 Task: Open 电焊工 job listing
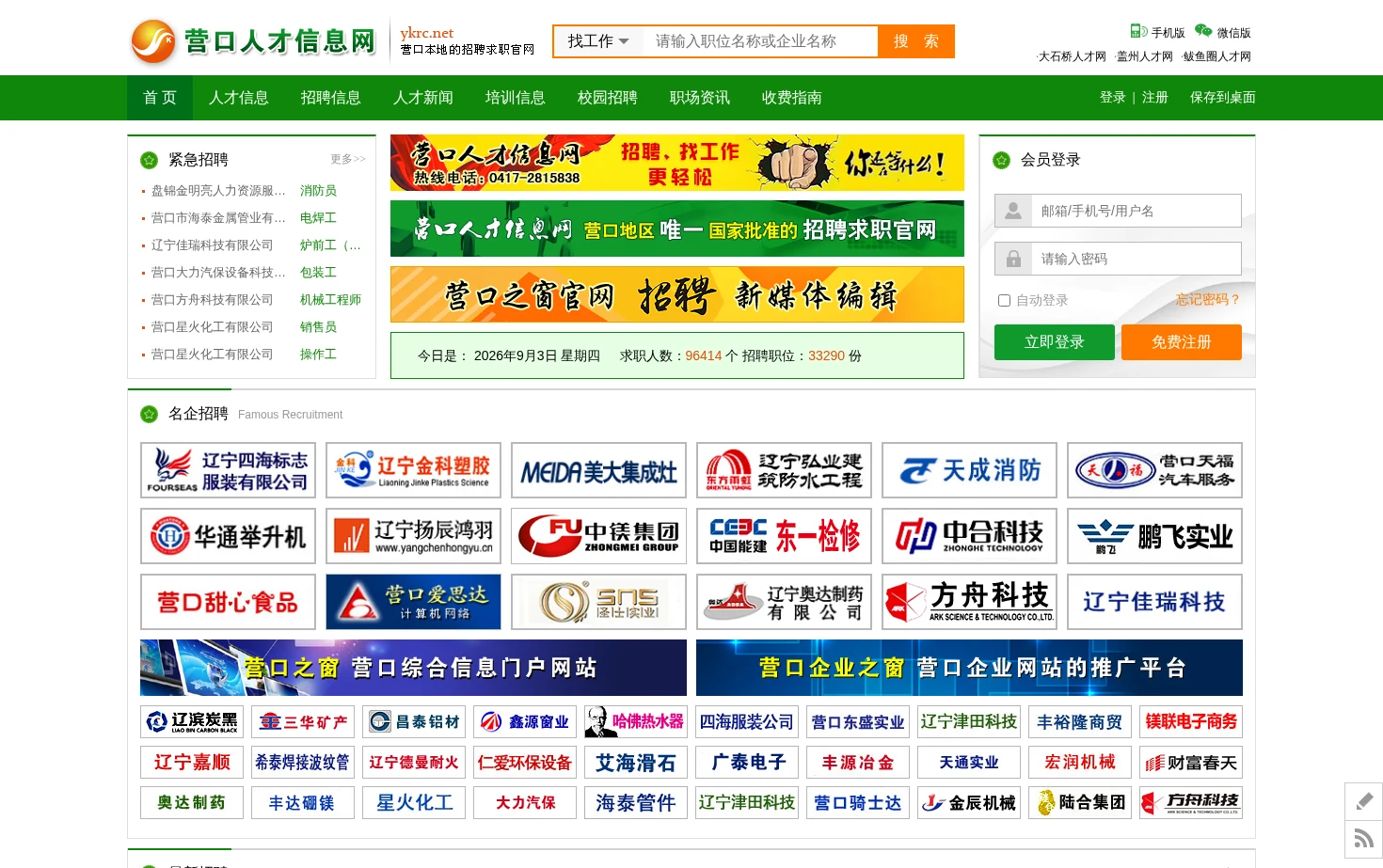(318, 218)
